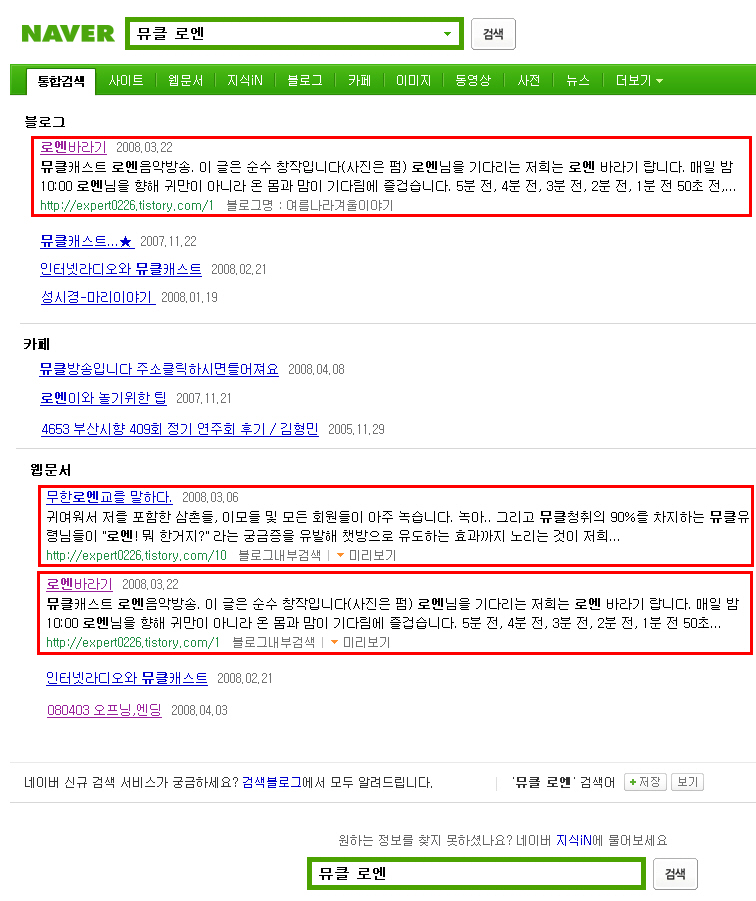Viewport: 756px width, 901px height.
Task: Click the bottom search input field
Action: [x=476, y=873]
